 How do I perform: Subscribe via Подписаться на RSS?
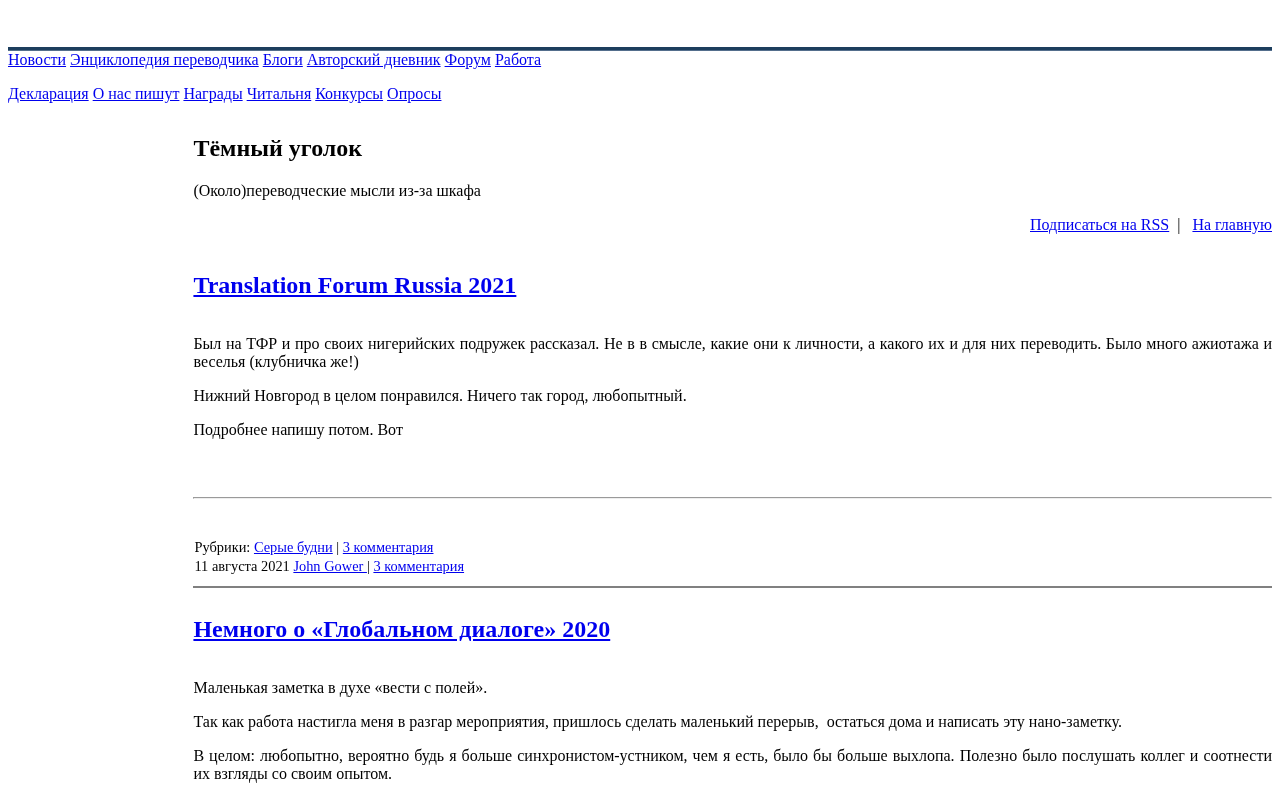[1099, 225]
